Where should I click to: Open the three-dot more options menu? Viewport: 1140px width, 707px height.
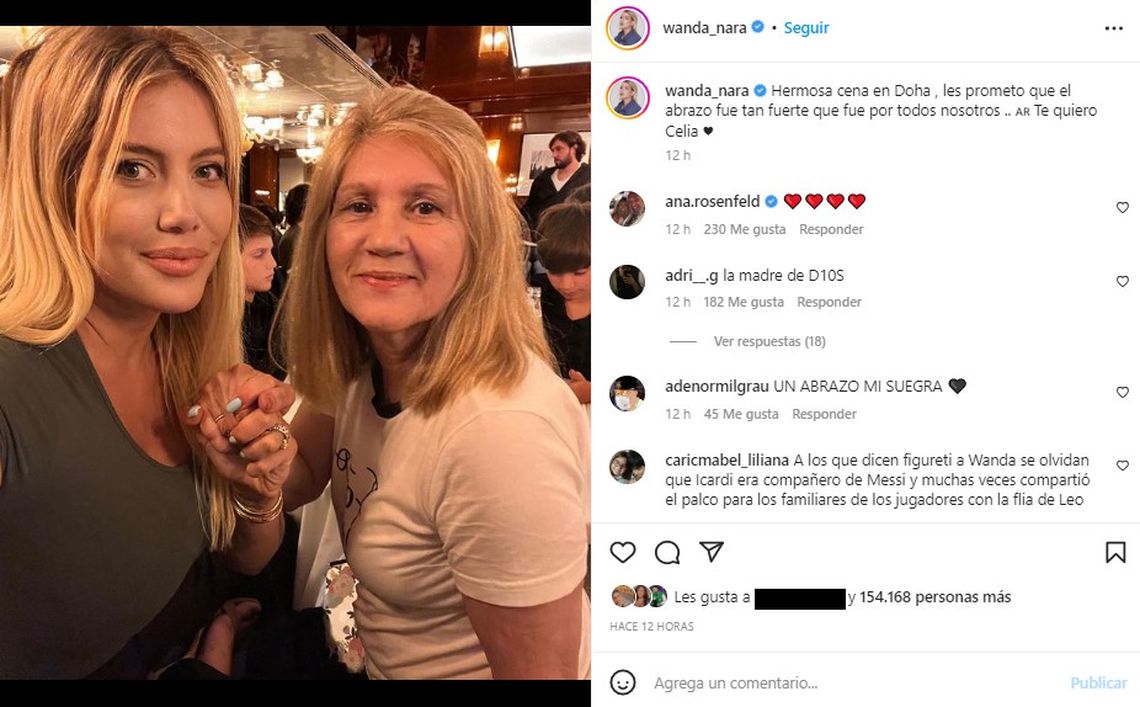pyautogui.click(x=1113, y=28)
